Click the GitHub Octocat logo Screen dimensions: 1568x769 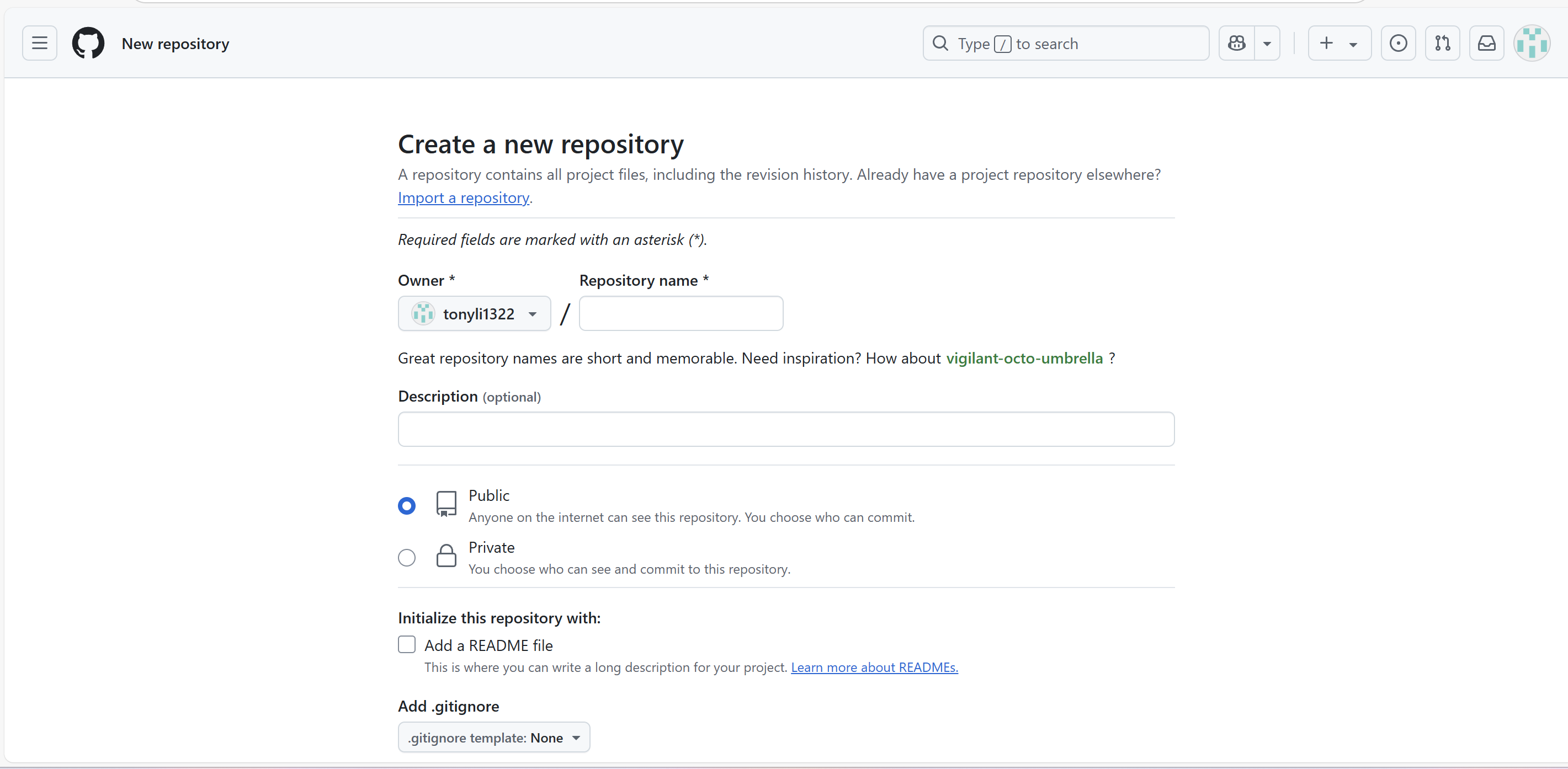tap(88, 43)
